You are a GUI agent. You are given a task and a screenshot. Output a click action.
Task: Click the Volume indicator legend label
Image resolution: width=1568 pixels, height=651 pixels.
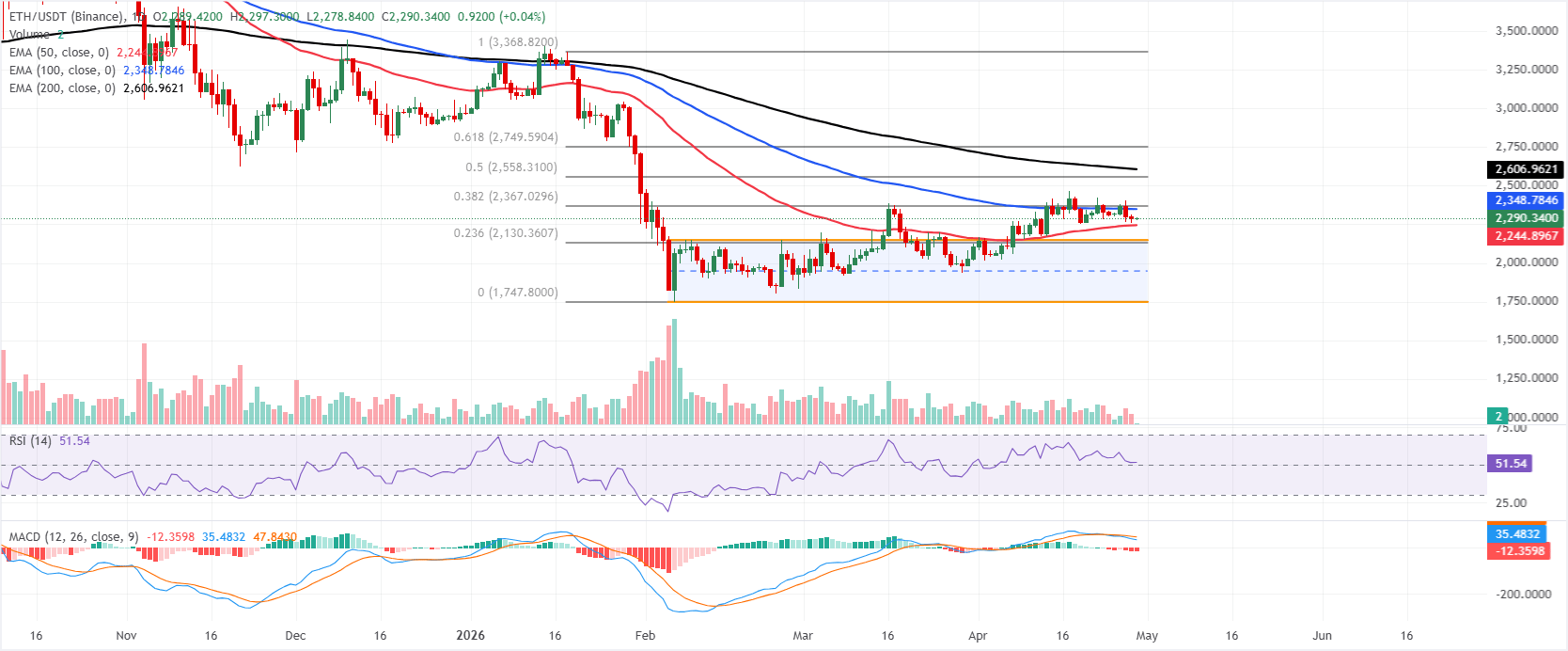pos(29,35)
